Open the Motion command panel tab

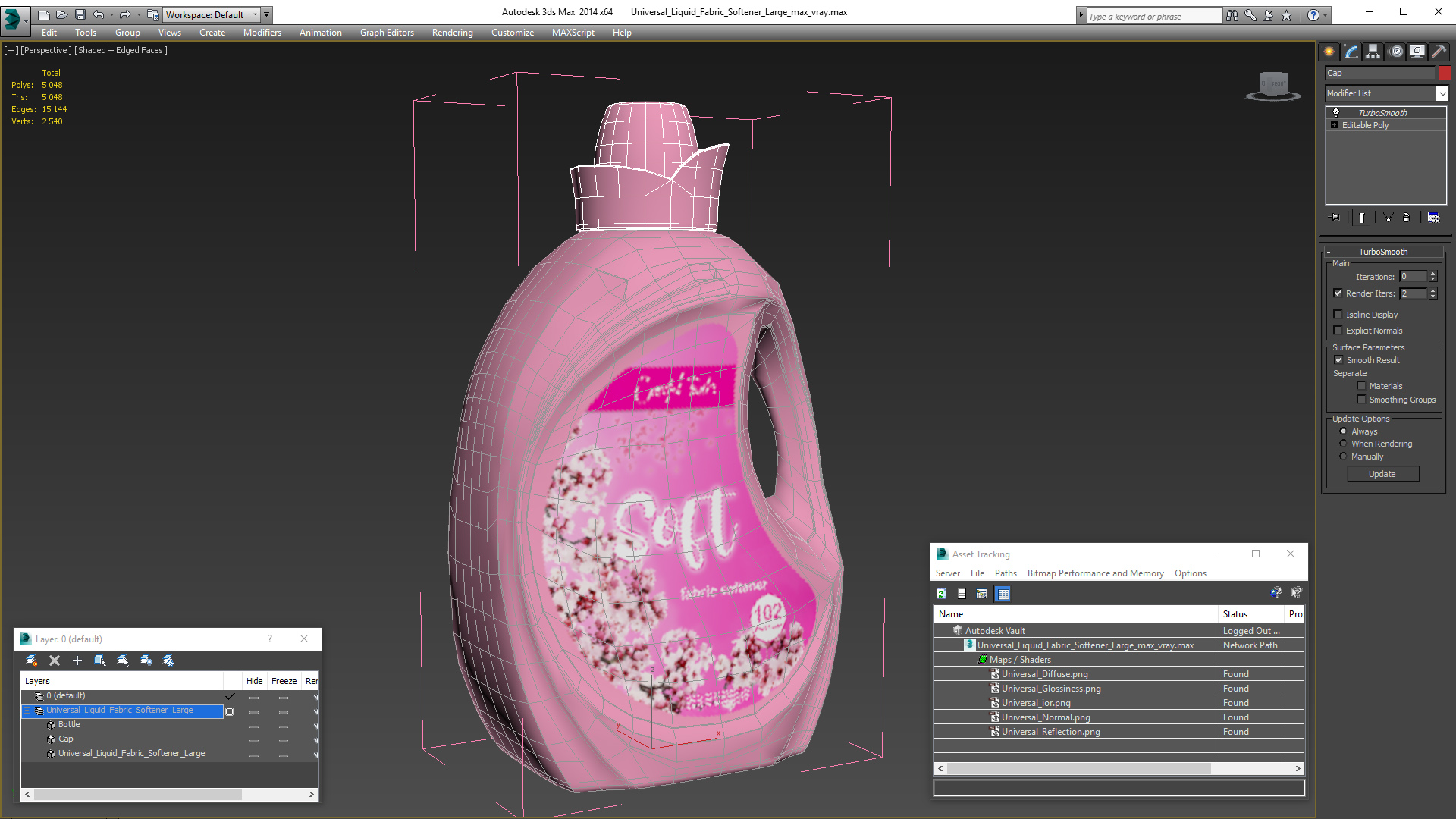point(1396,52)
